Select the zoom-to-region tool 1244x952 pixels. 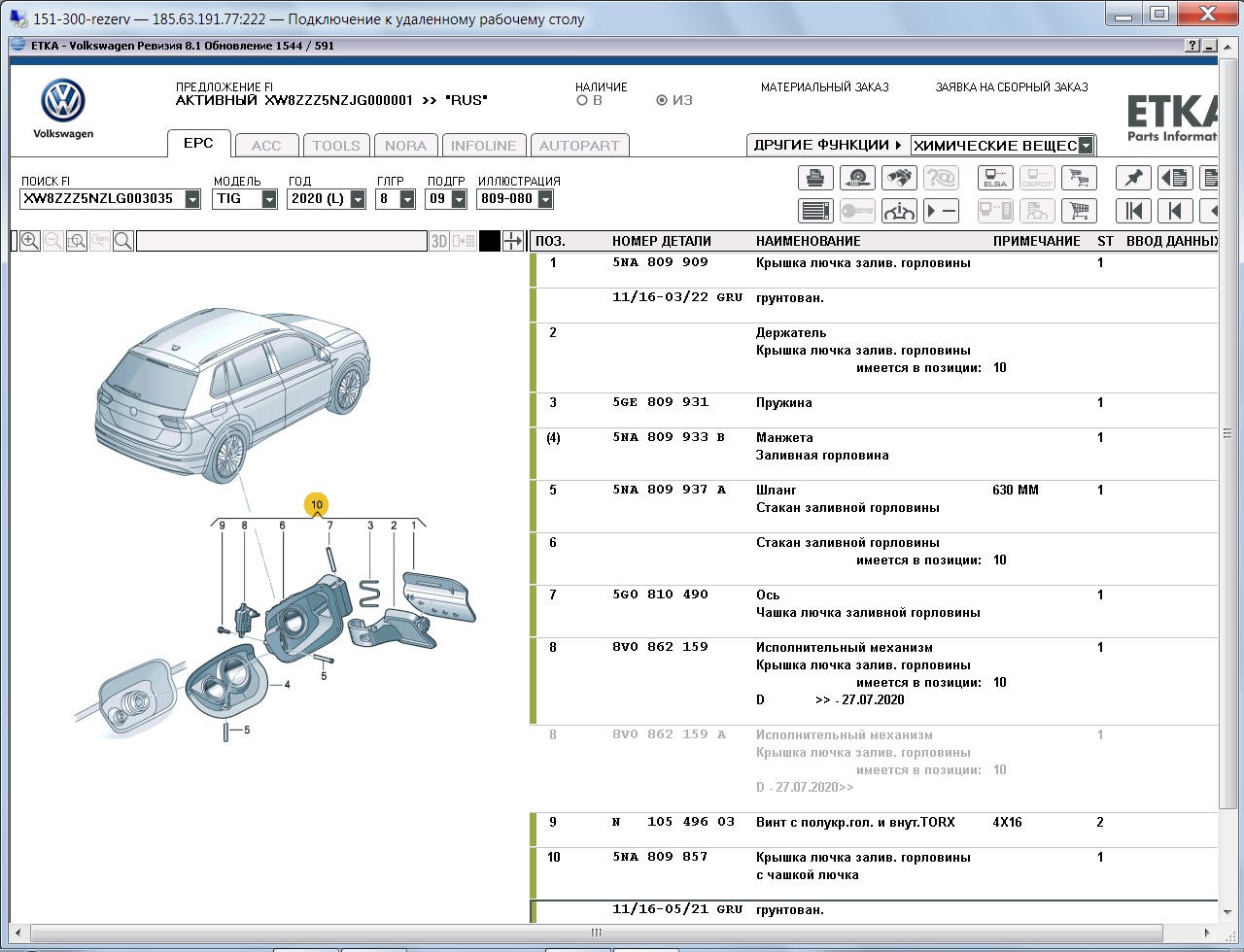[x=77, y=241]
